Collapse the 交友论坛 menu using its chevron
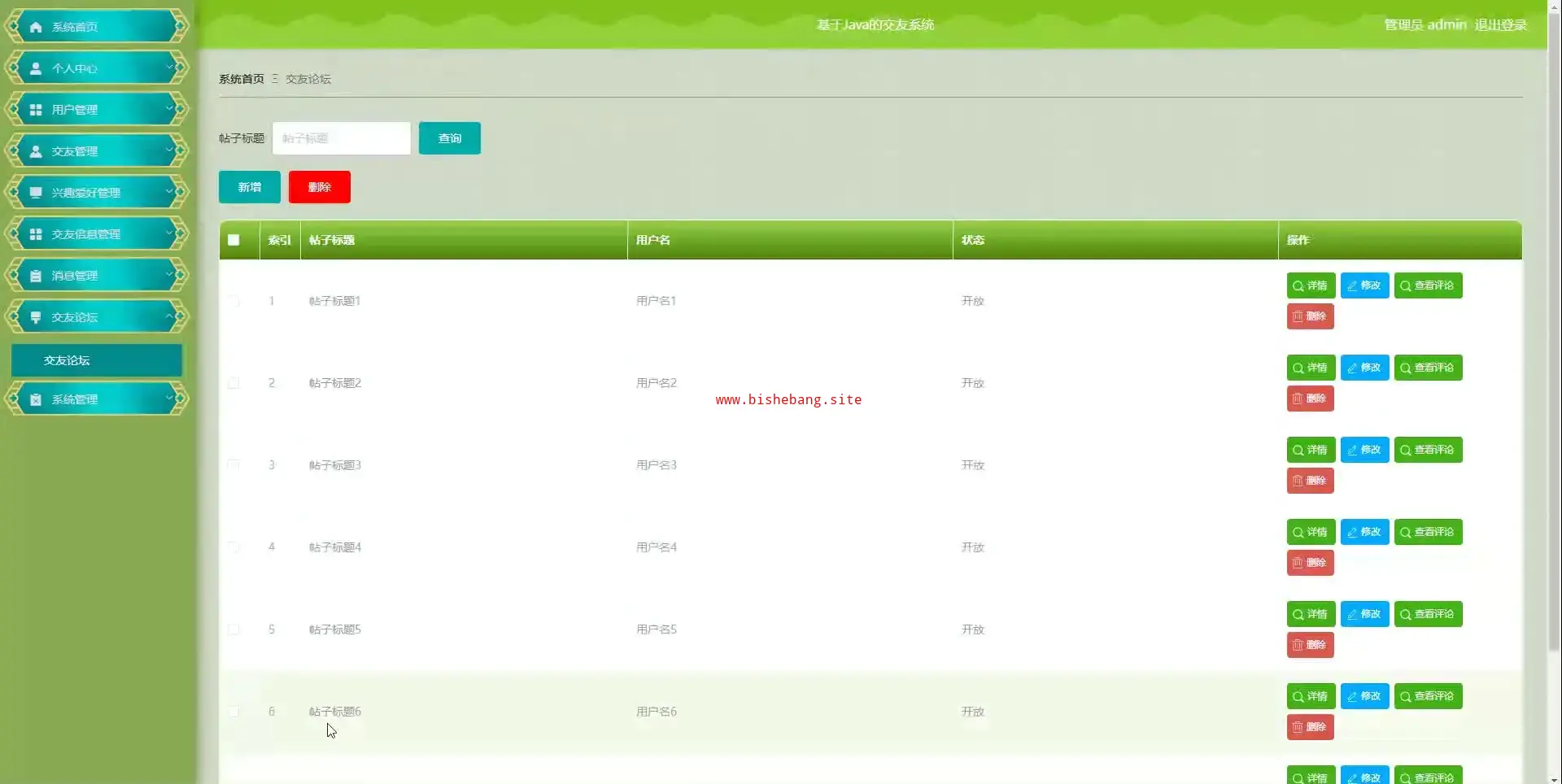Screen dimensions: 1562x784 pos(170,316)
